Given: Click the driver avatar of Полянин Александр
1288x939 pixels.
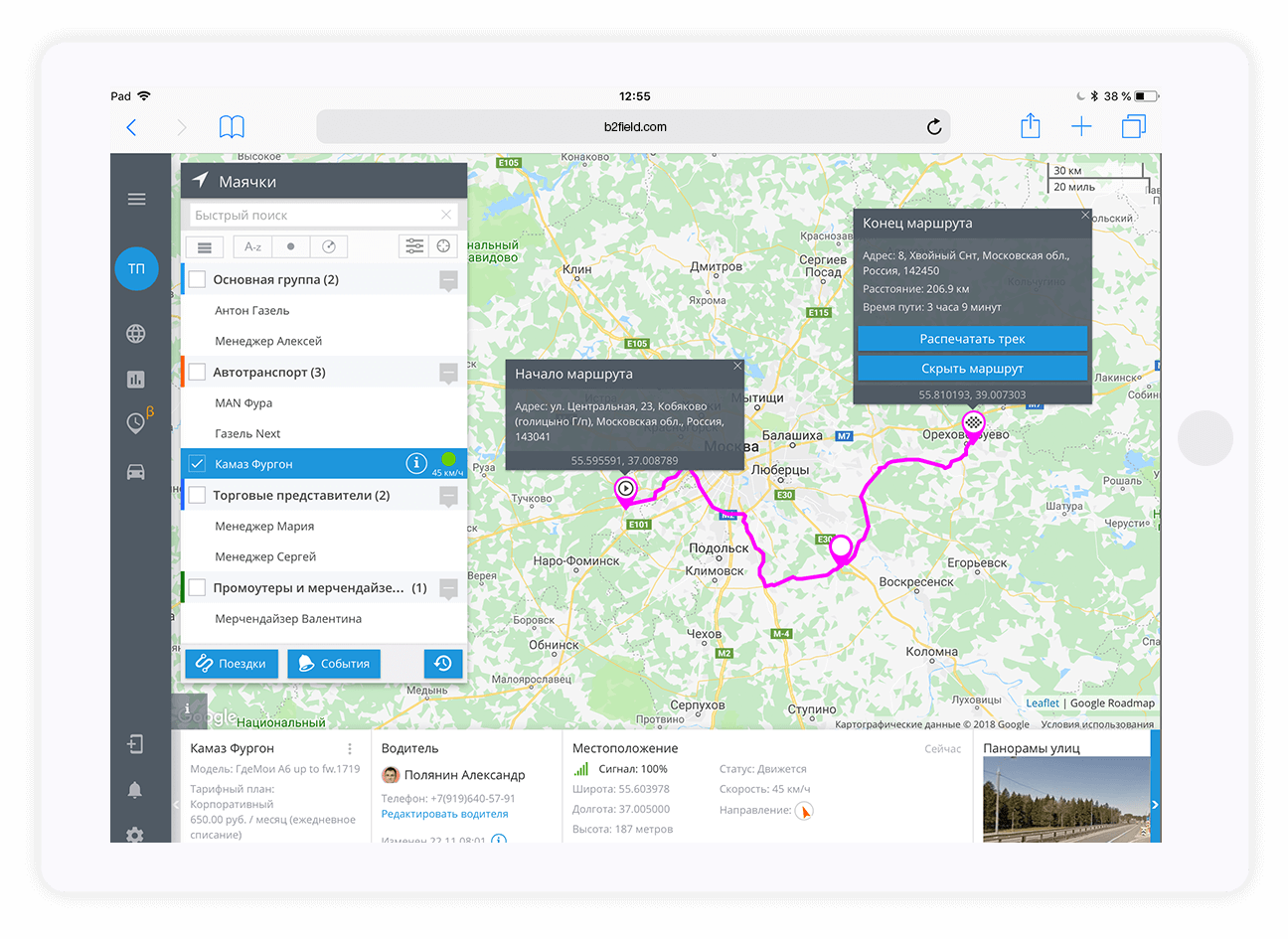Looking at the screenshot, I should pyautogui.click(x=391, y=775).
